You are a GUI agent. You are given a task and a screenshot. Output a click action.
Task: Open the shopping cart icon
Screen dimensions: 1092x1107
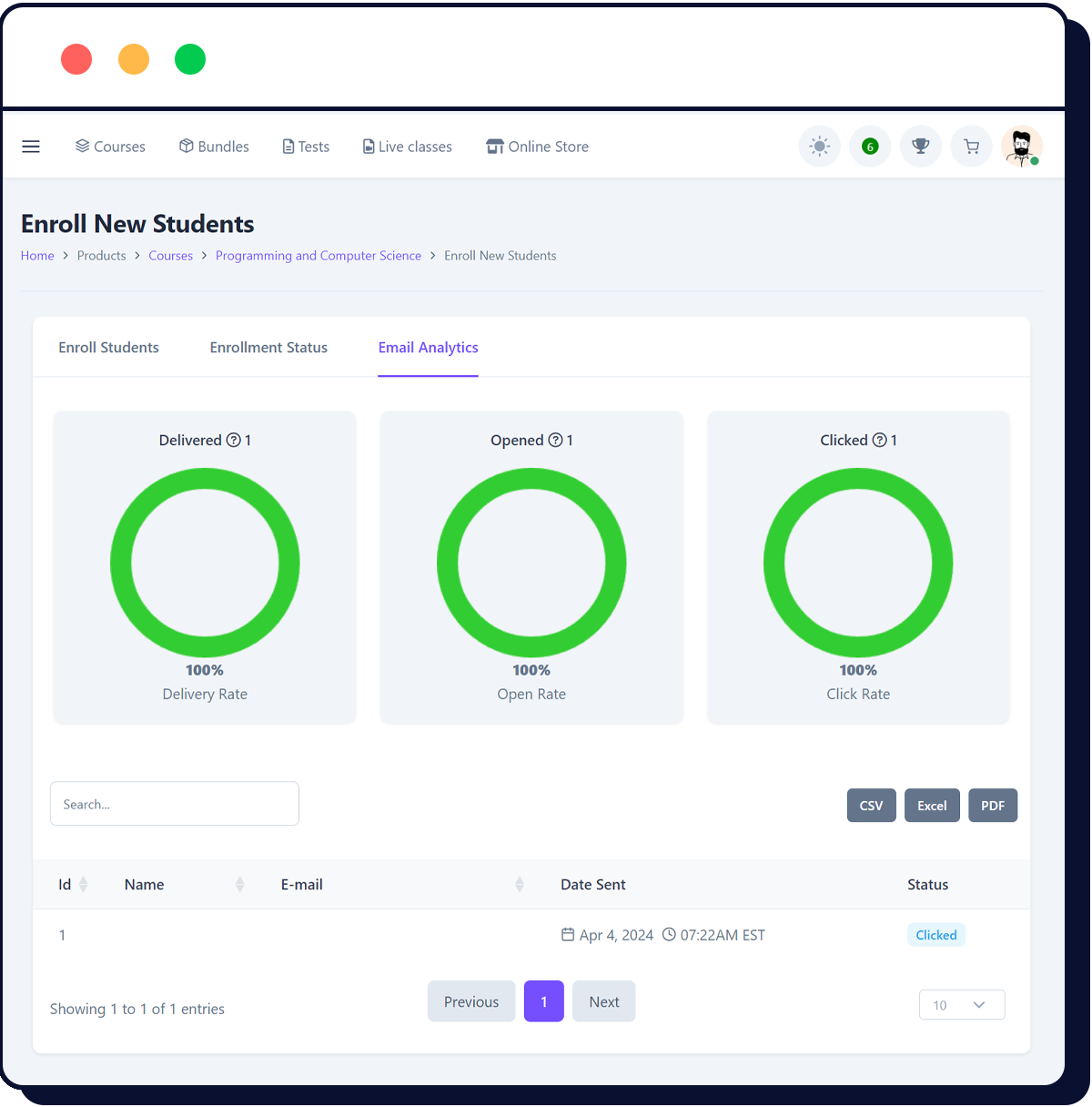(971, 147)
